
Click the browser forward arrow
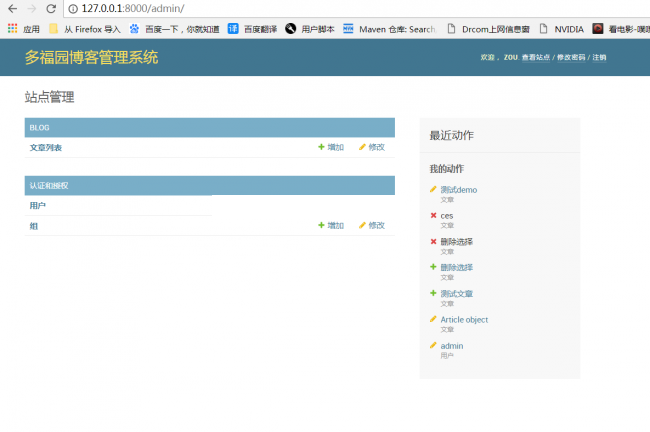[x=32, y=8]
